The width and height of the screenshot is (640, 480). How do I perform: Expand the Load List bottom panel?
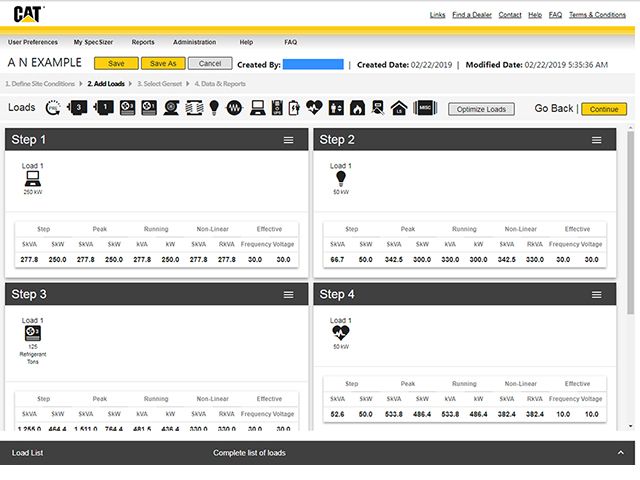coord(620,453)
